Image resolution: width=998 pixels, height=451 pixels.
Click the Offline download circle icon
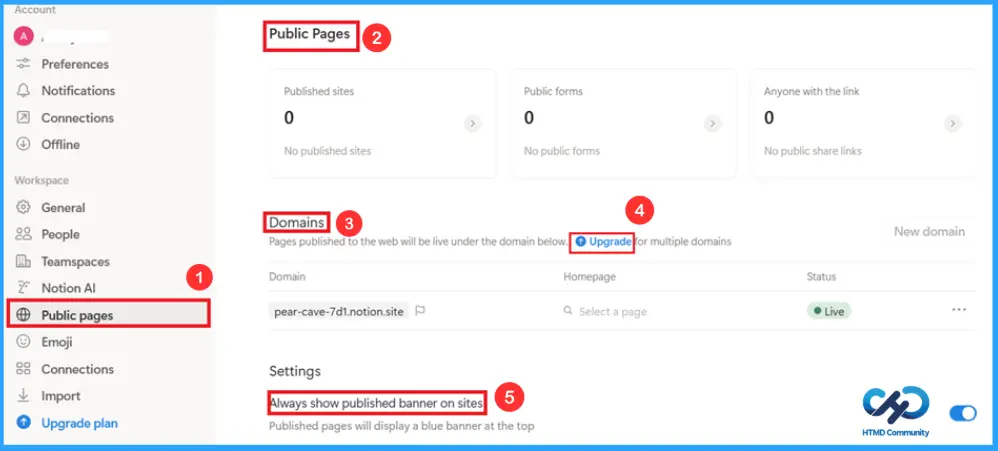pos(24,144)
